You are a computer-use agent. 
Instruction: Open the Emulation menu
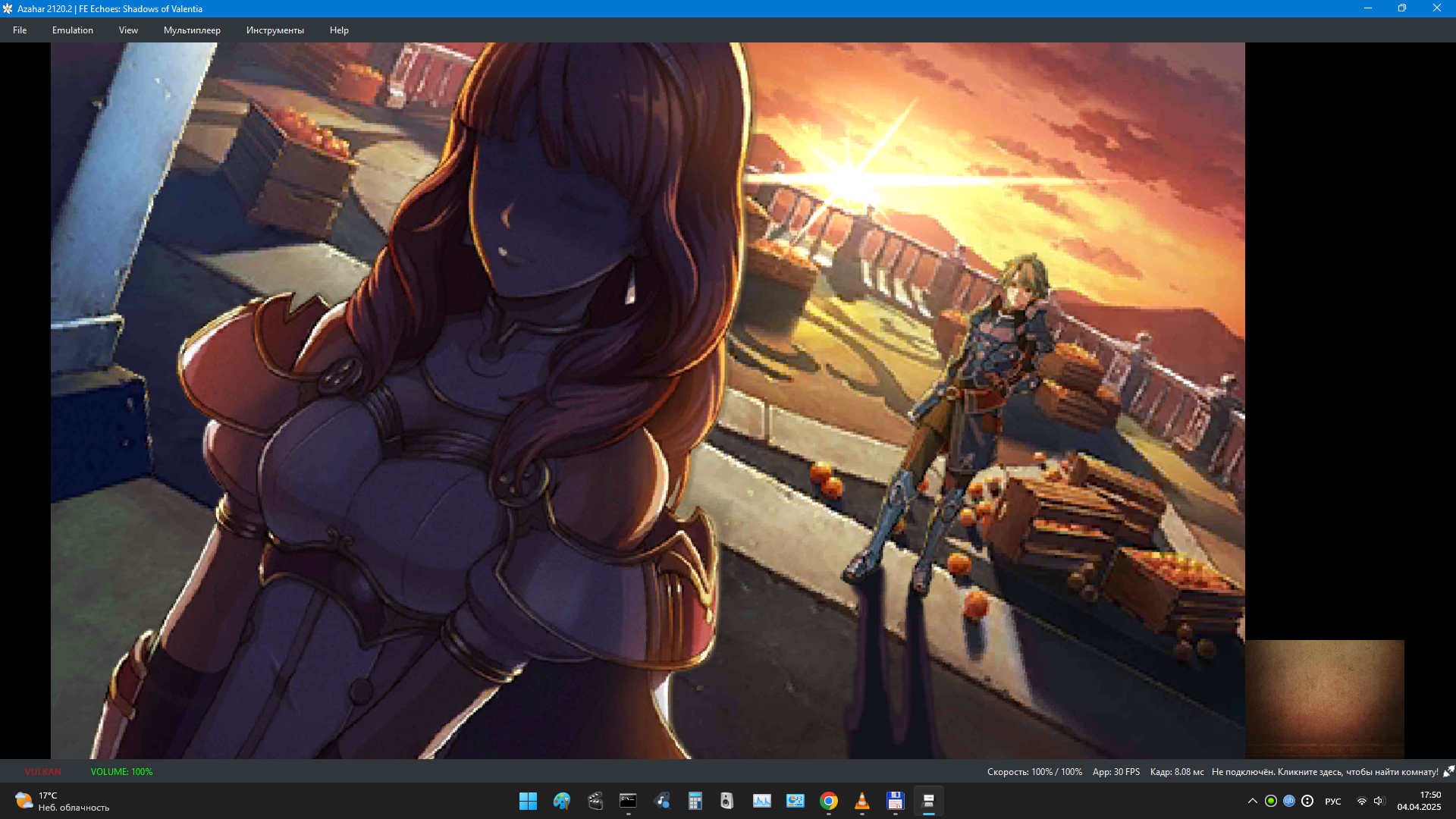pyautogui.click(x=73, y=30)
